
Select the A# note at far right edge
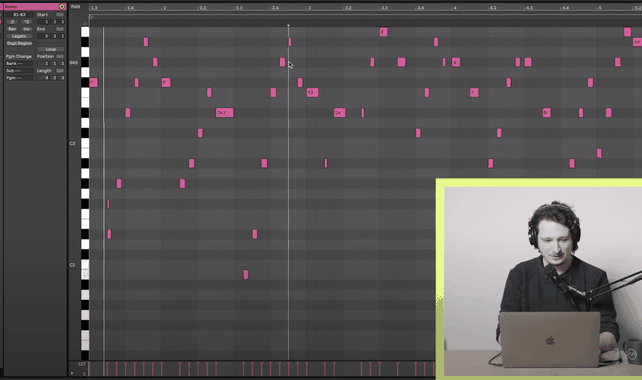coord(637,42)
